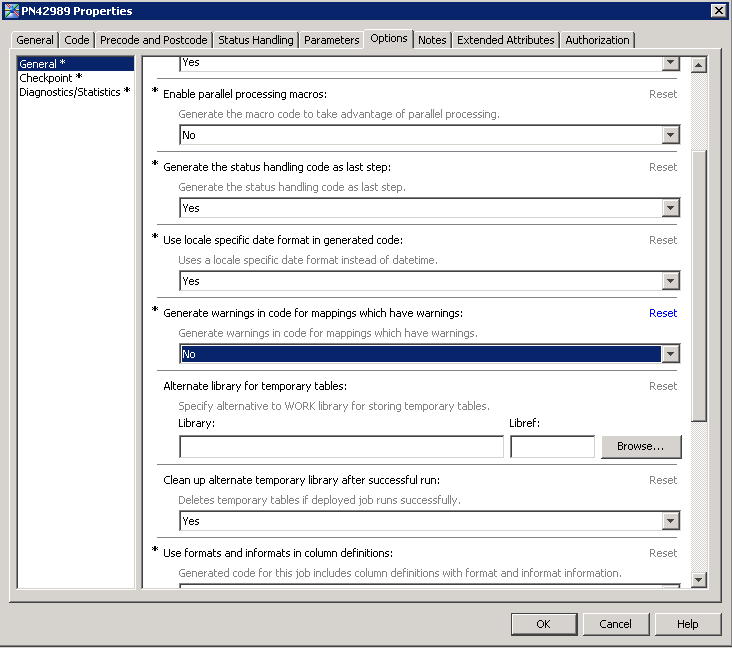Switch to Precode and Postcode tab
The image size is (732, 648).
[153, 40]
